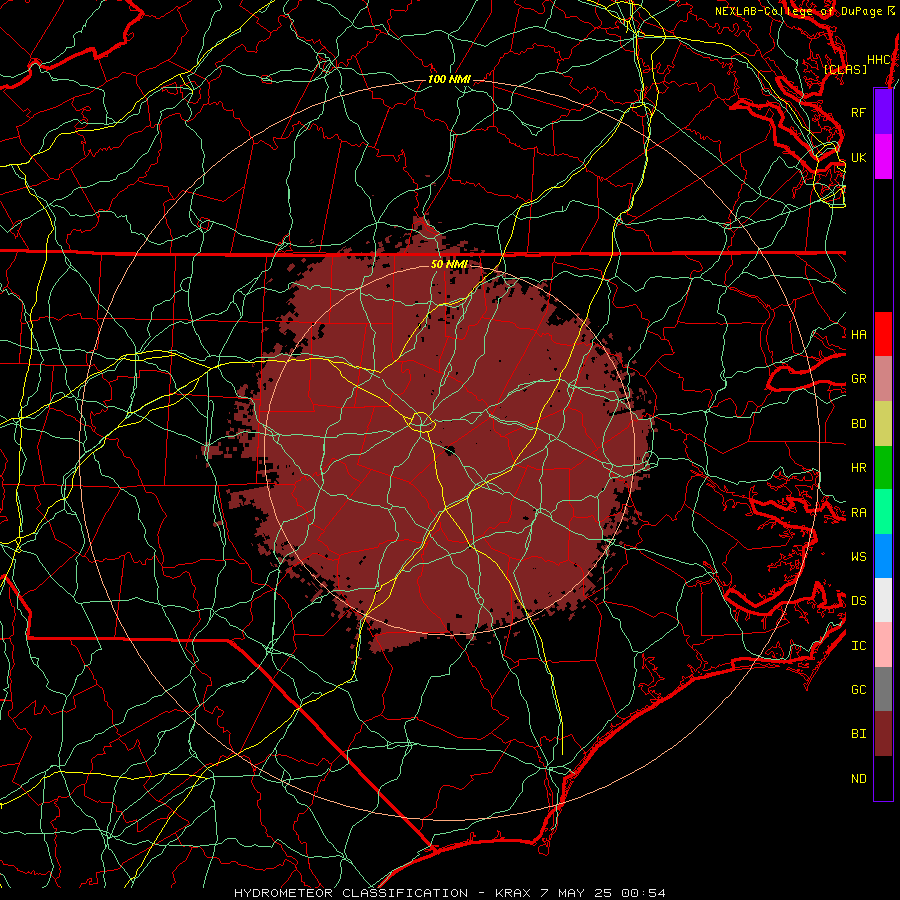Click the UK magenta legend color swatch
This screenshot has width=900, height=900.
[883, 157]
